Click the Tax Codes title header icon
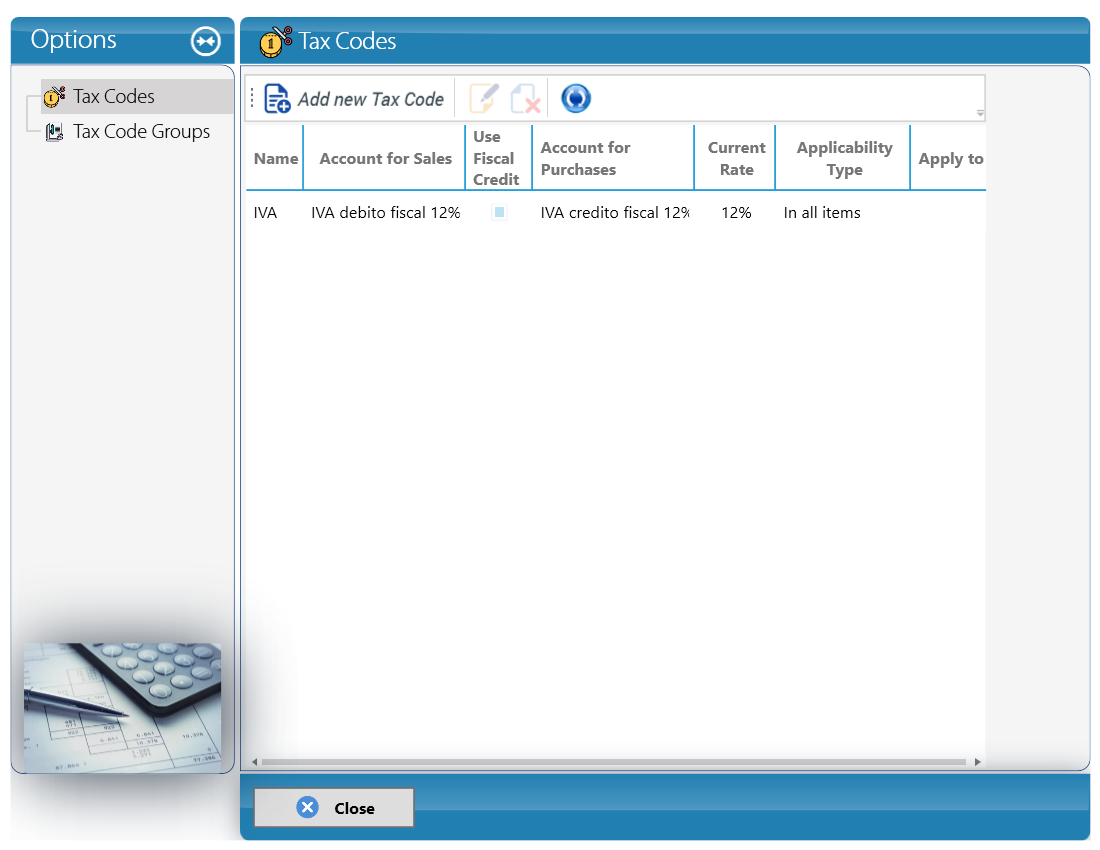 pos(275,41)
